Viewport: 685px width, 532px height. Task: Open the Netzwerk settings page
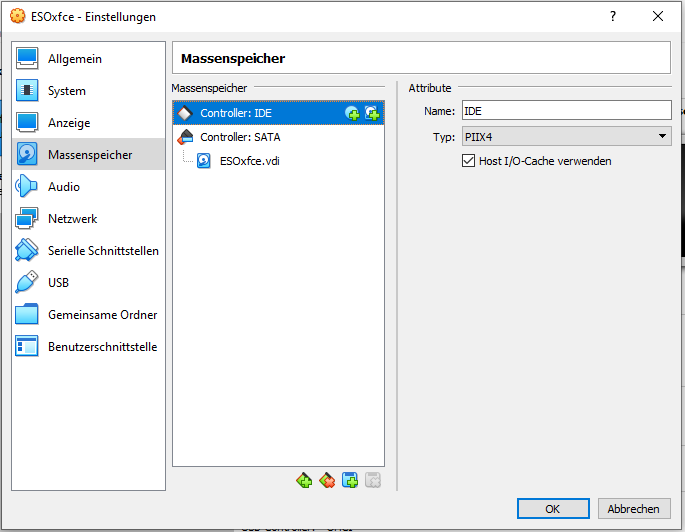[x=88, y=218]
